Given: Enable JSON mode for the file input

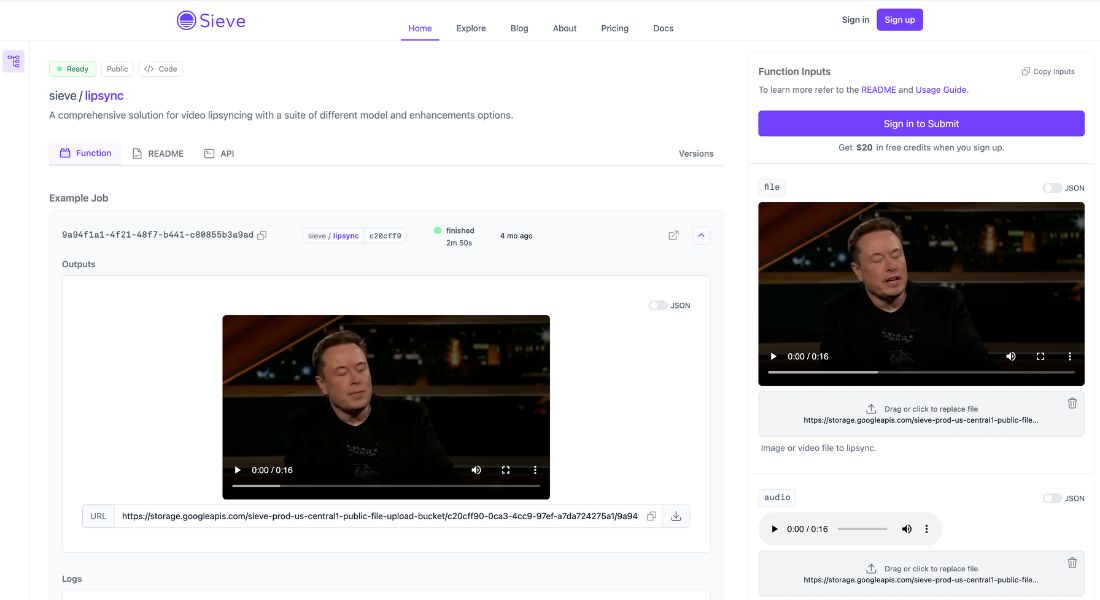Looking at the screenshot, I should pyautogui.click(x=1051, y=187).
